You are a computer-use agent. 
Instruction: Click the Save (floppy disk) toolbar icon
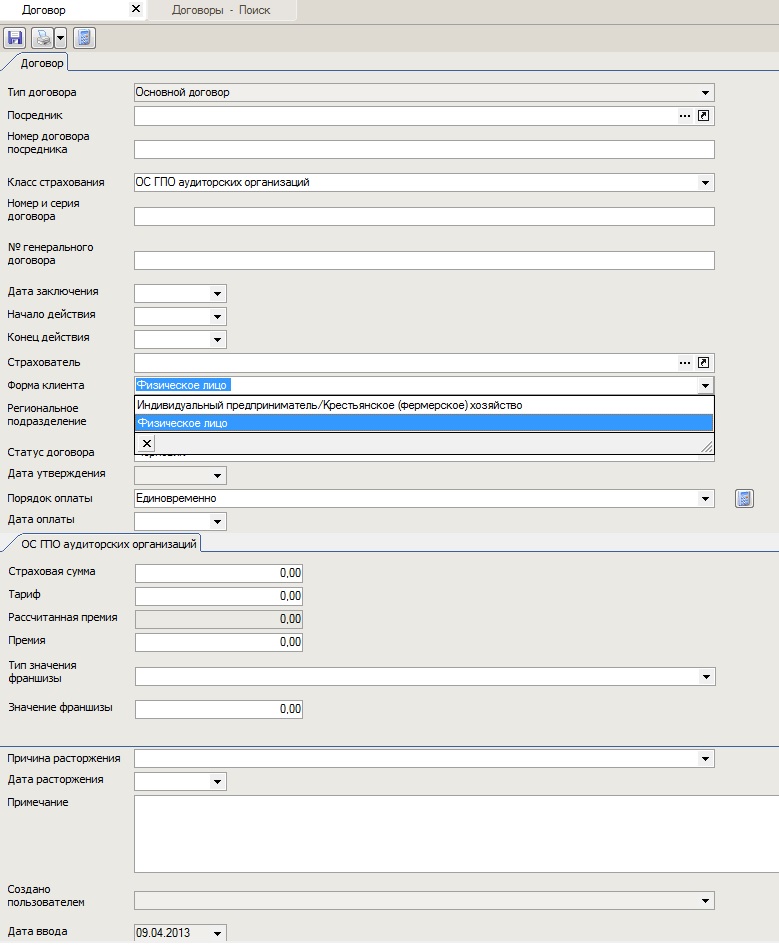click(15, 38)
